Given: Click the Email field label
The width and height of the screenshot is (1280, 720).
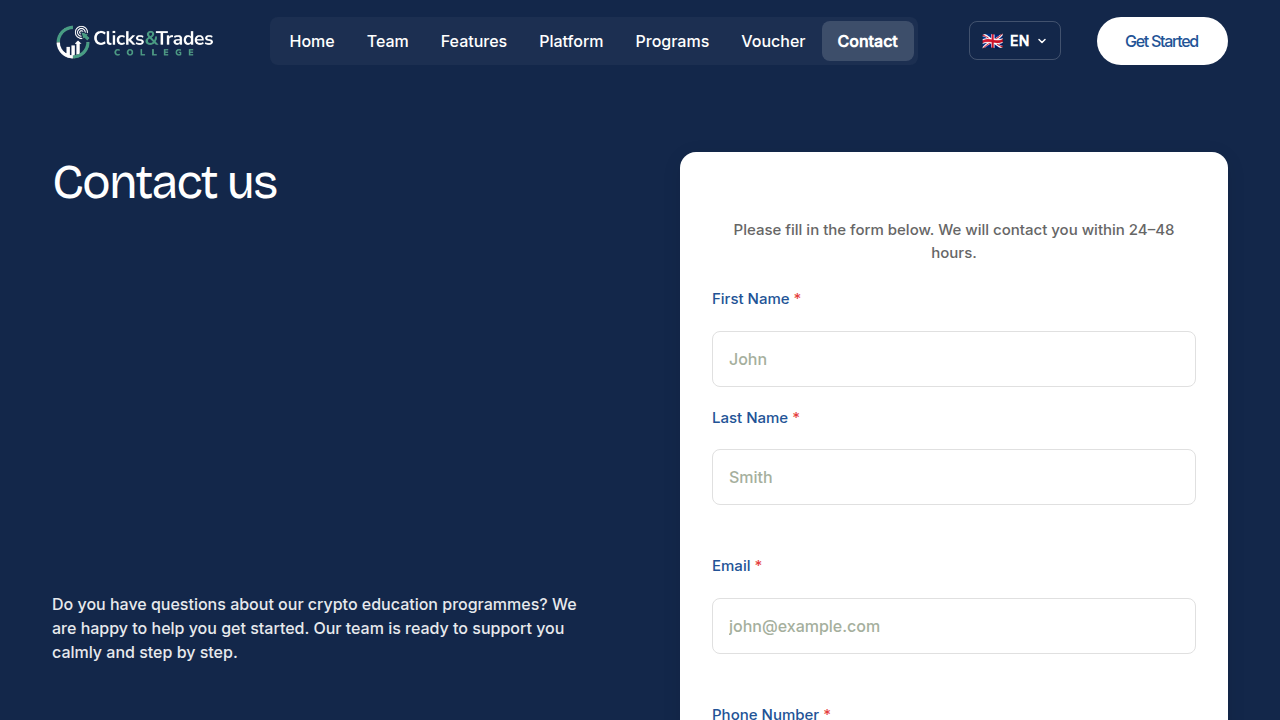Looking at the screenshot, I should (x=731, y=566).
